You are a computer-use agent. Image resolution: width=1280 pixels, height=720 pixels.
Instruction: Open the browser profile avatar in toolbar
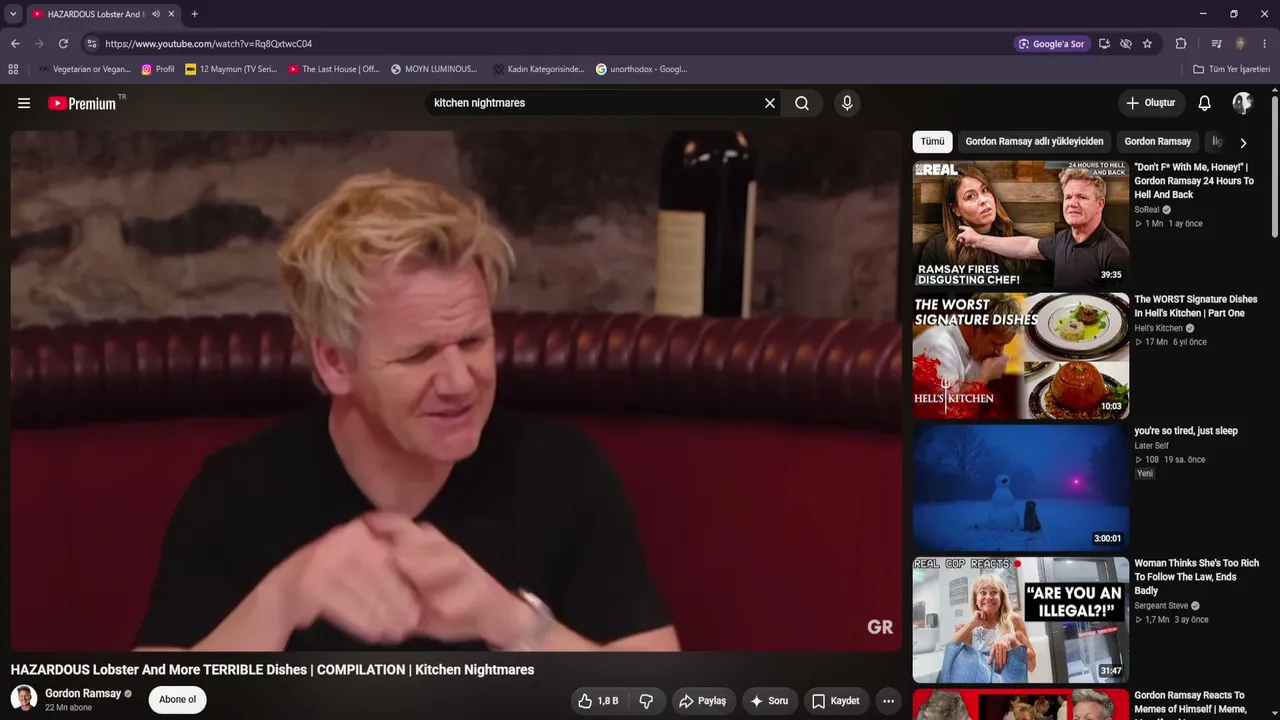click(1240, 44)
